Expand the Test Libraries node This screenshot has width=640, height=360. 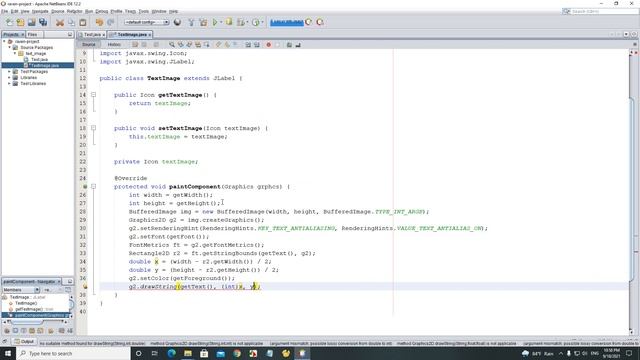pos(10,83)
